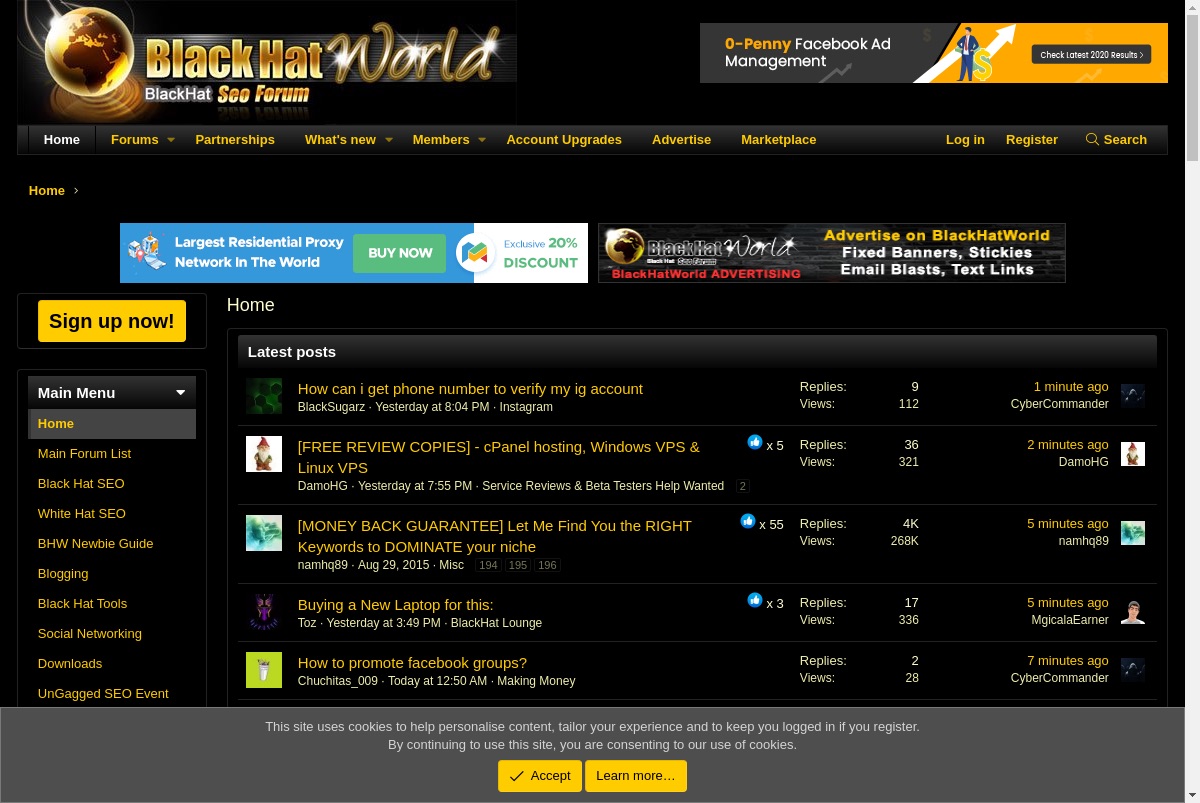Click Advertise on BlackHatWorld banner
Image resolution: width=1200 pixels, height=803 pixels.
point(832,253)
